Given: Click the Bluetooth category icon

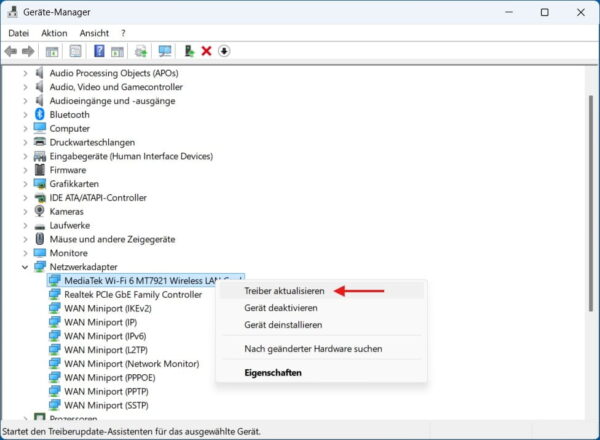Looking at the screenshot, I should click(x=40, y=114).
